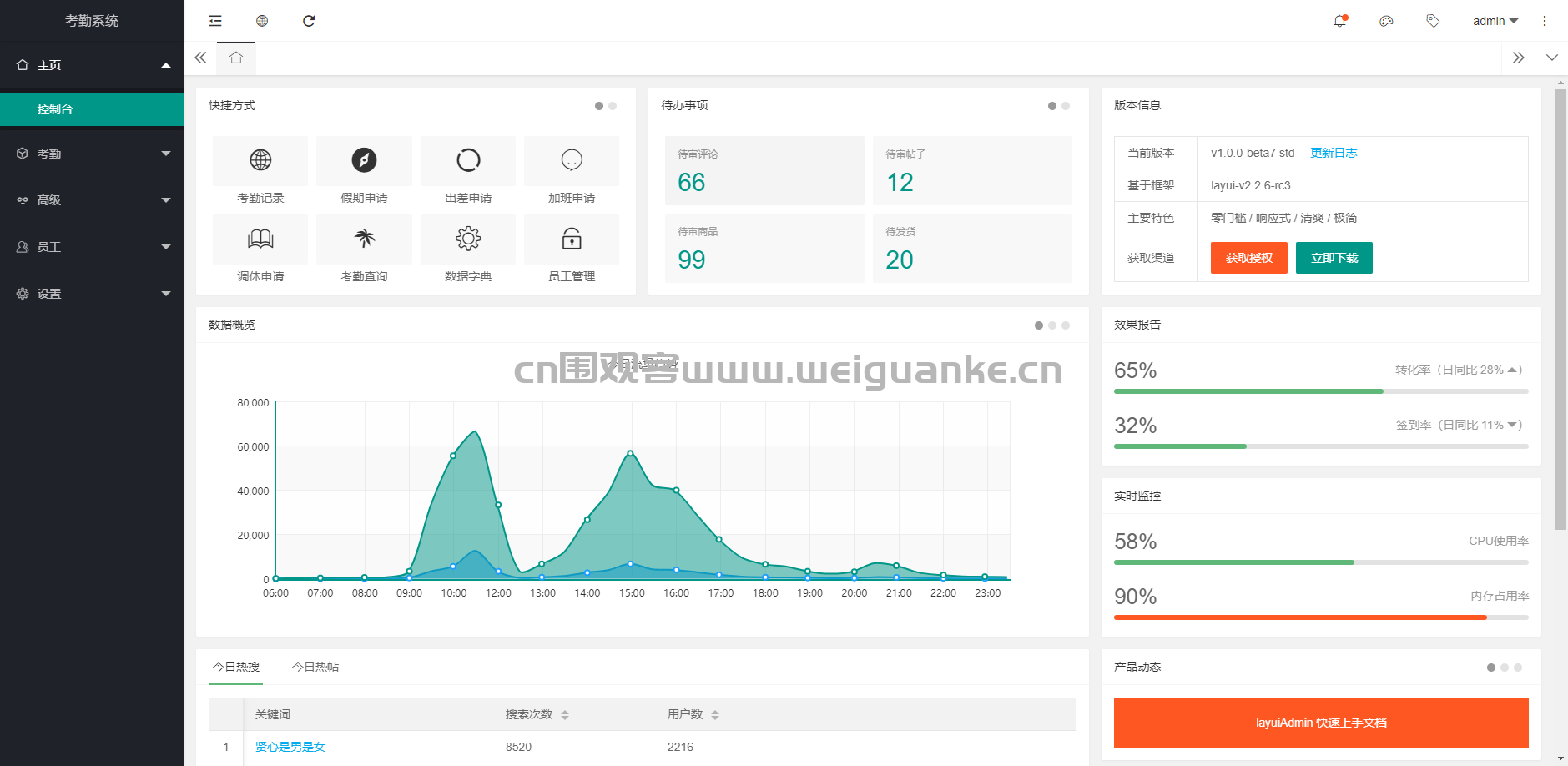The width and height of the screenshot is (1568, 766).
Task: Switch to the 今日热帖 tab
Action: pyautogui.click(x=315, y=667)
